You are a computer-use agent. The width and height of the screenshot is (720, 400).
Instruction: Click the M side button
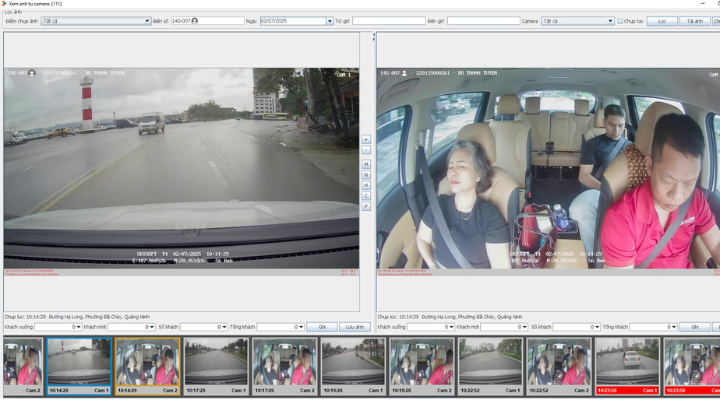point(366,164)
